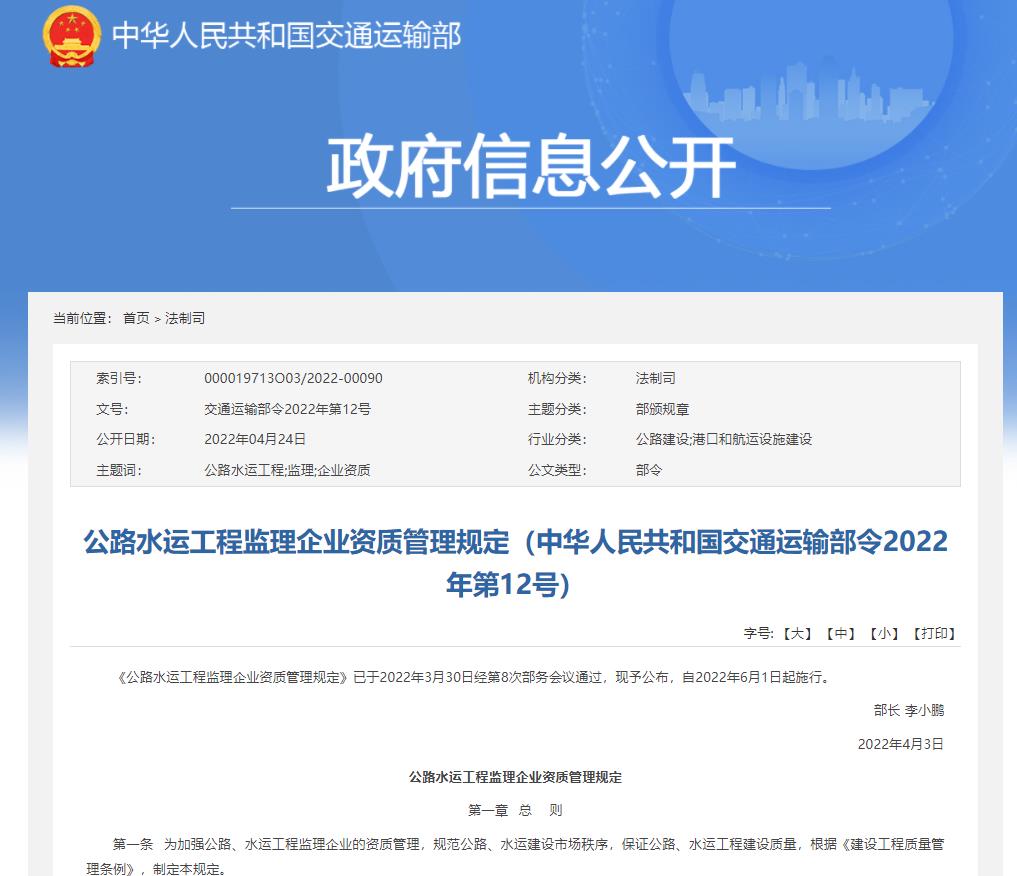Click the date 2022年4月3日

900,744
